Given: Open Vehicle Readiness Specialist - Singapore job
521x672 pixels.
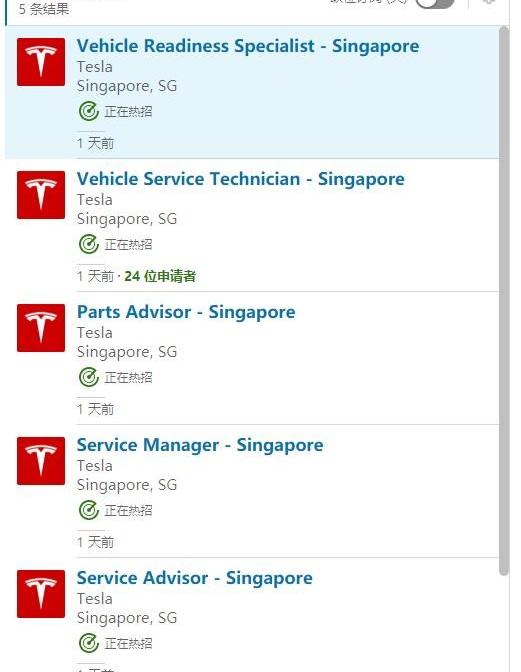Looking at the screenshot, I should pyautogui.click(x=248, y=46).
